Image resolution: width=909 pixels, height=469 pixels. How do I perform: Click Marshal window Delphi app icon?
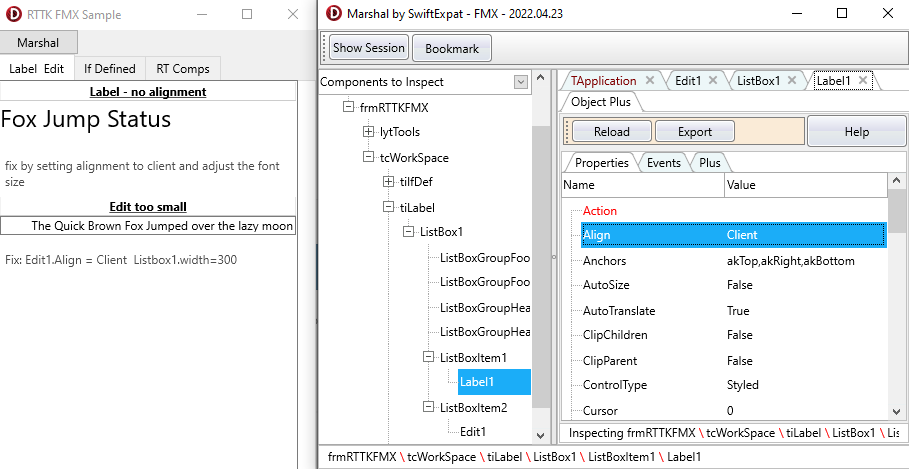(x=333, y=13)
